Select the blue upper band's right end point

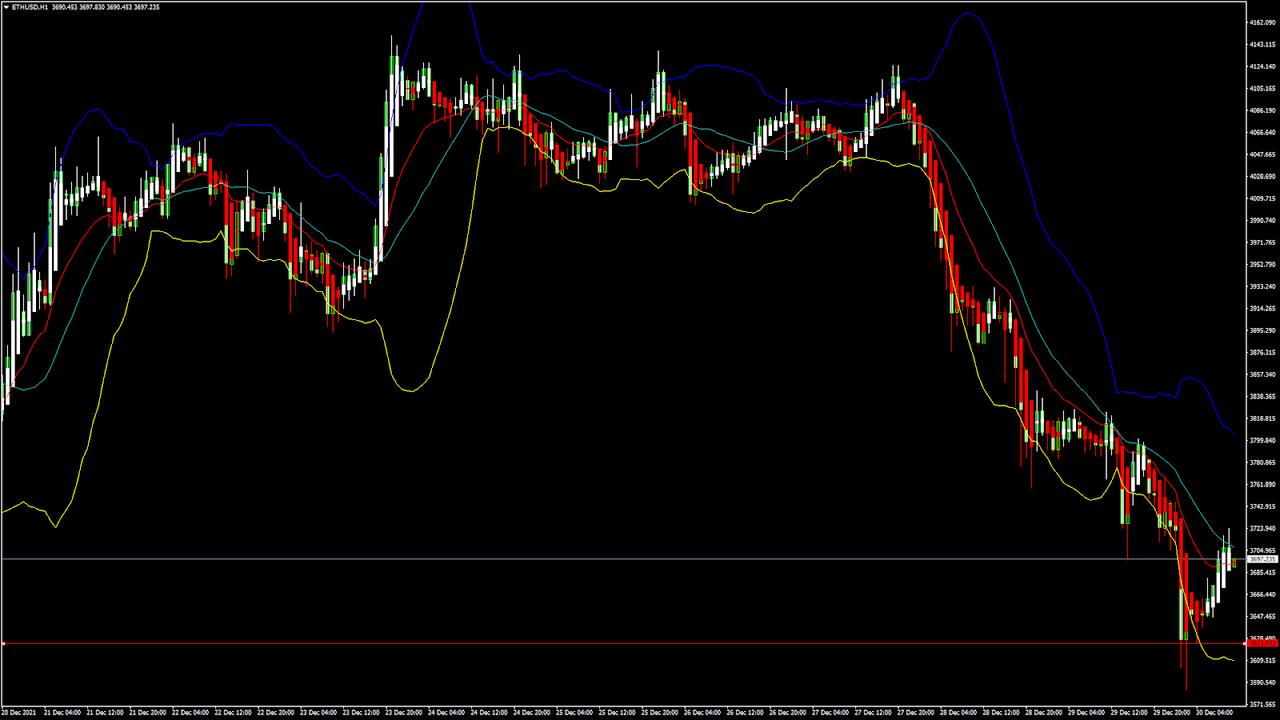pyautogui.click(x=1234, y=434)
